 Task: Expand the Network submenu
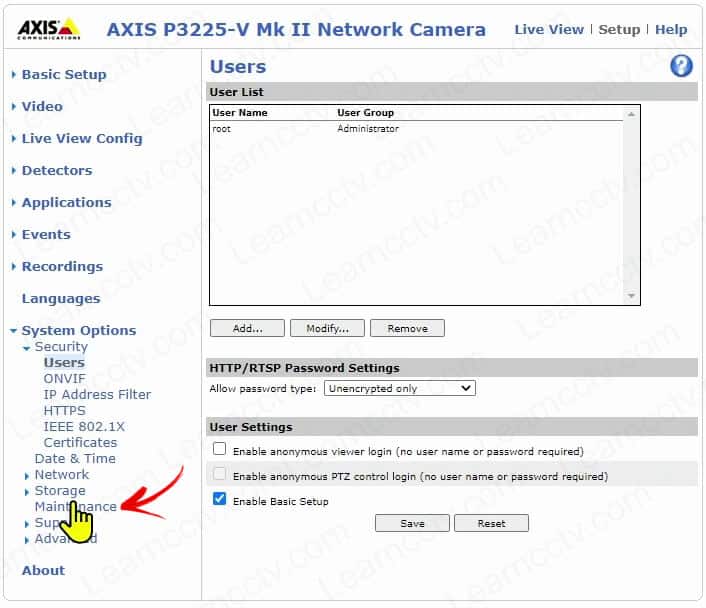click(61, 474)
